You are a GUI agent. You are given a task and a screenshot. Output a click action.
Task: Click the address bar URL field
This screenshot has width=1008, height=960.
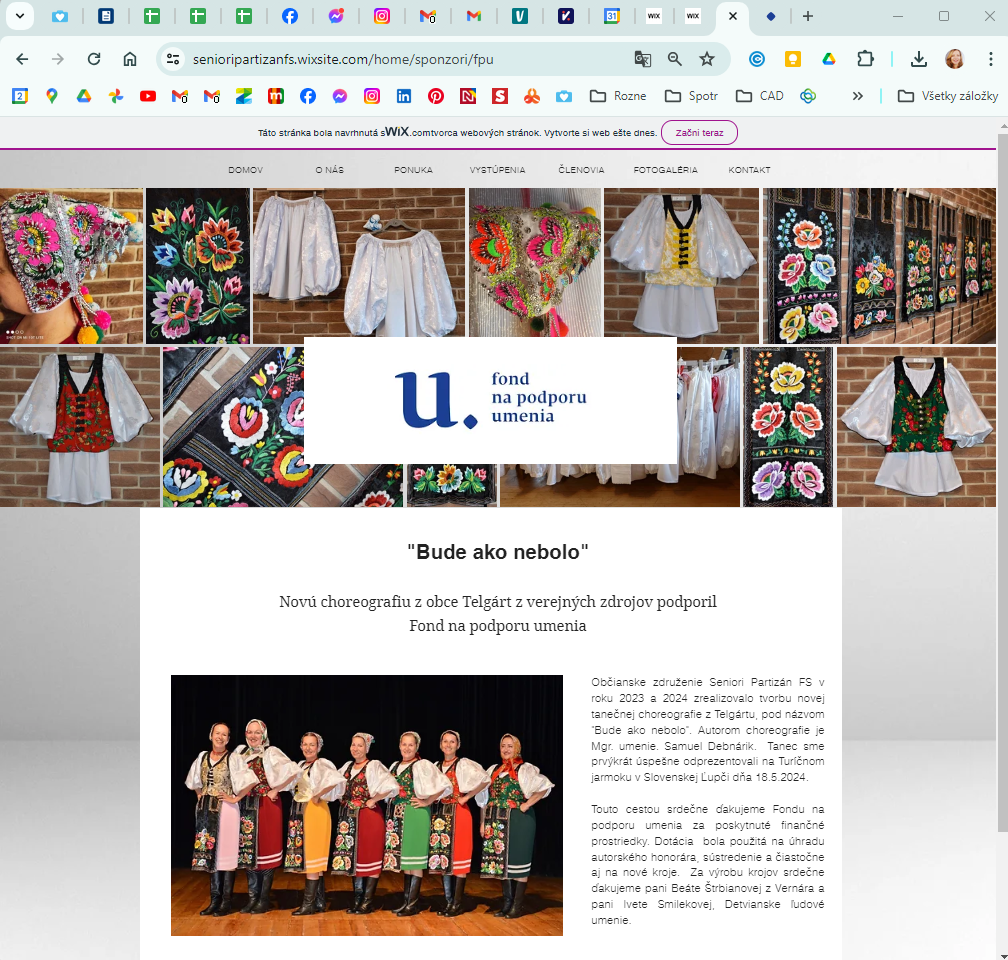pyautogui.click(x=400, y=59)
